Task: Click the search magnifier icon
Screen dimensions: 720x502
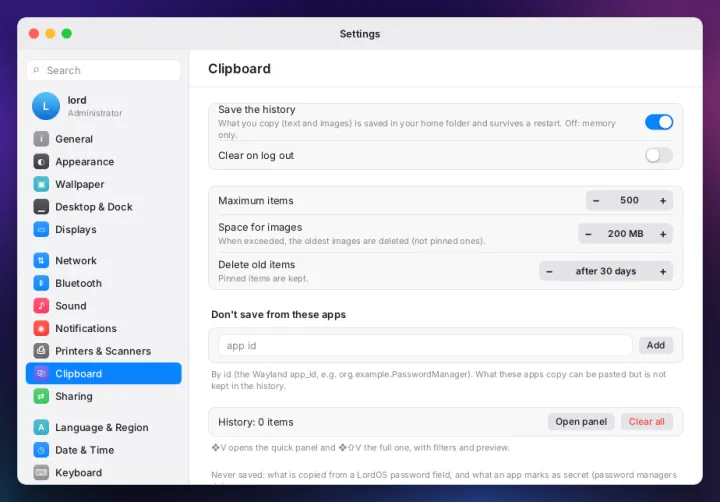Action: [36, 70]
